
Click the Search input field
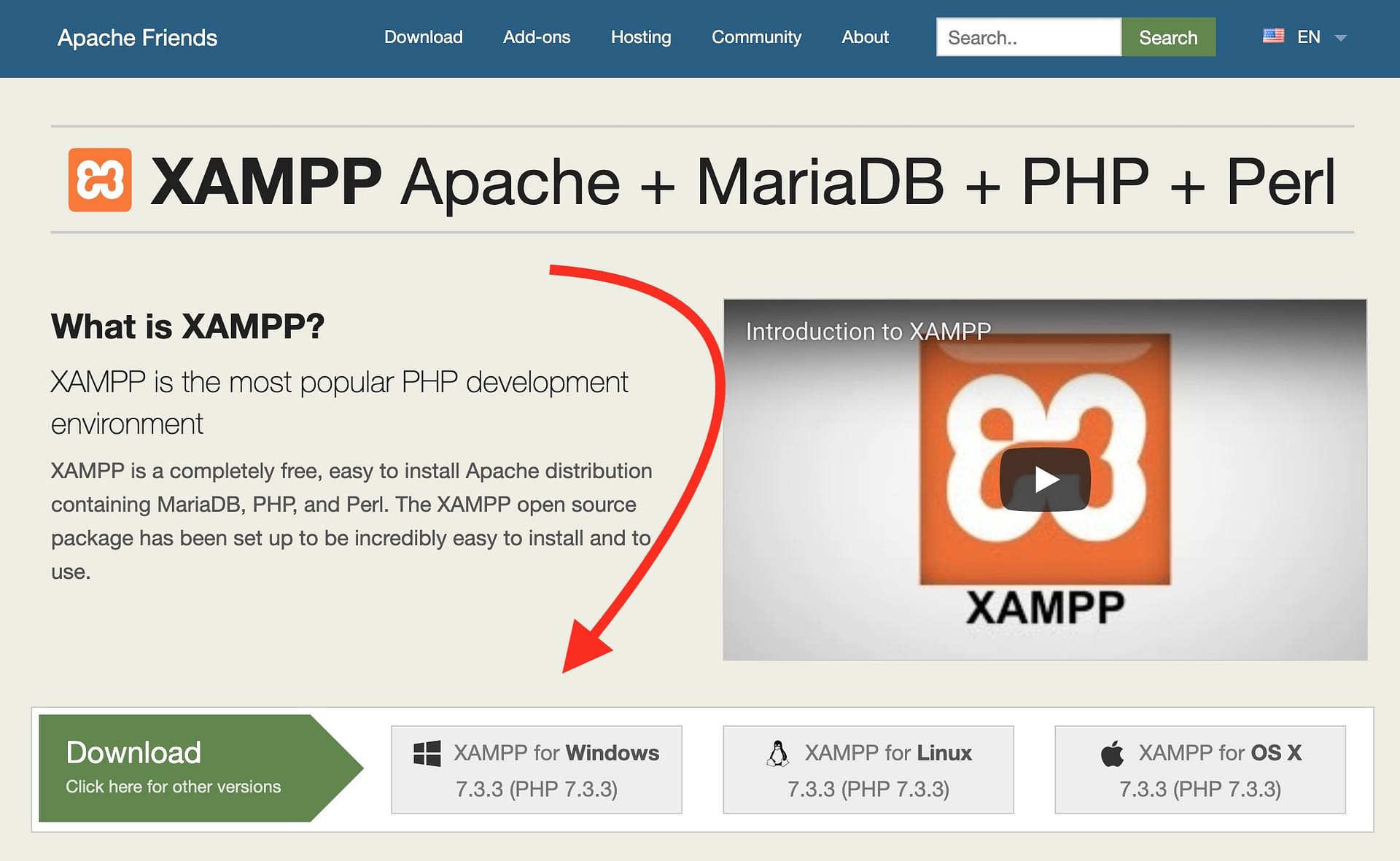pyautogui.click(x=1028, y=37)
